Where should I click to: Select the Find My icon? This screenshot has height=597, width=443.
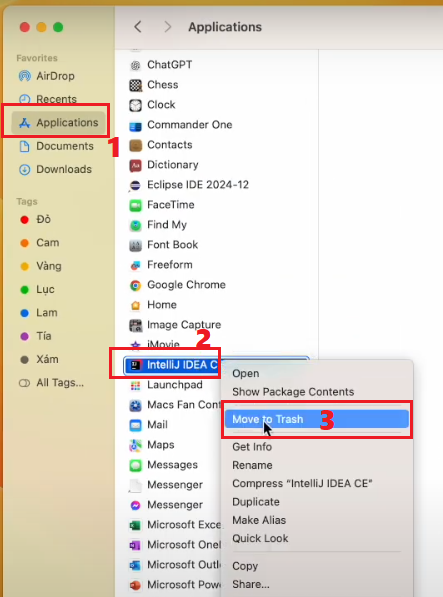tap(135, 225)
